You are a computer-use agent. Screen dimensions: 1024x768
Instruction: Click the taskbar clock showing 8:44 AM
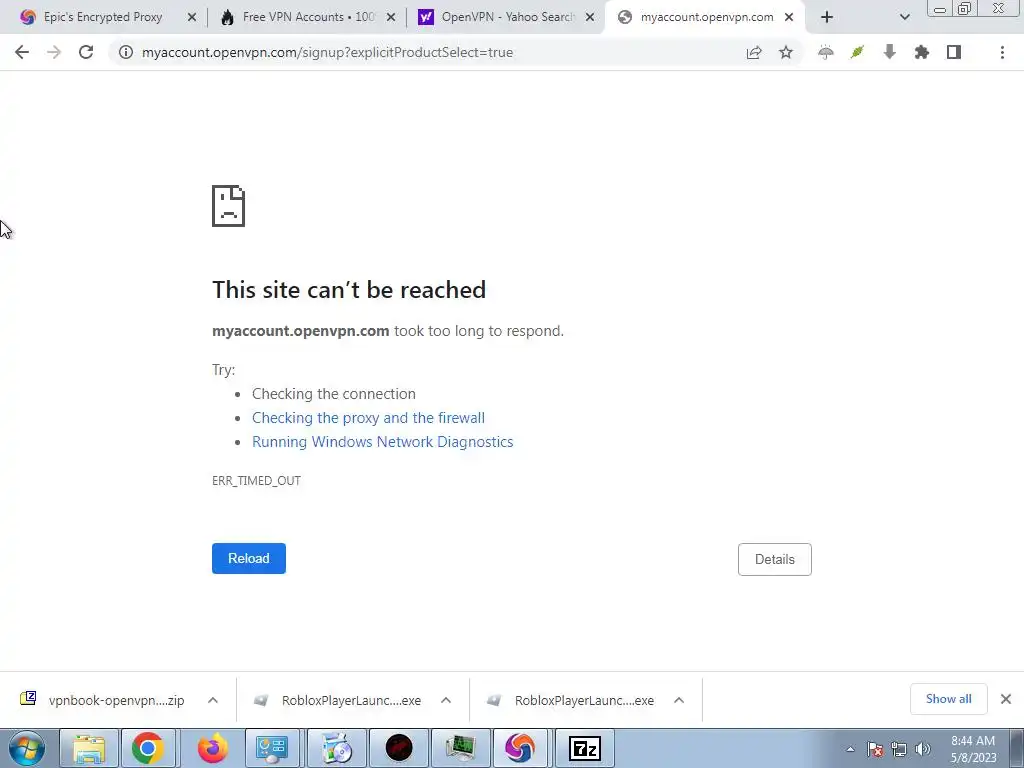point(973,749)
